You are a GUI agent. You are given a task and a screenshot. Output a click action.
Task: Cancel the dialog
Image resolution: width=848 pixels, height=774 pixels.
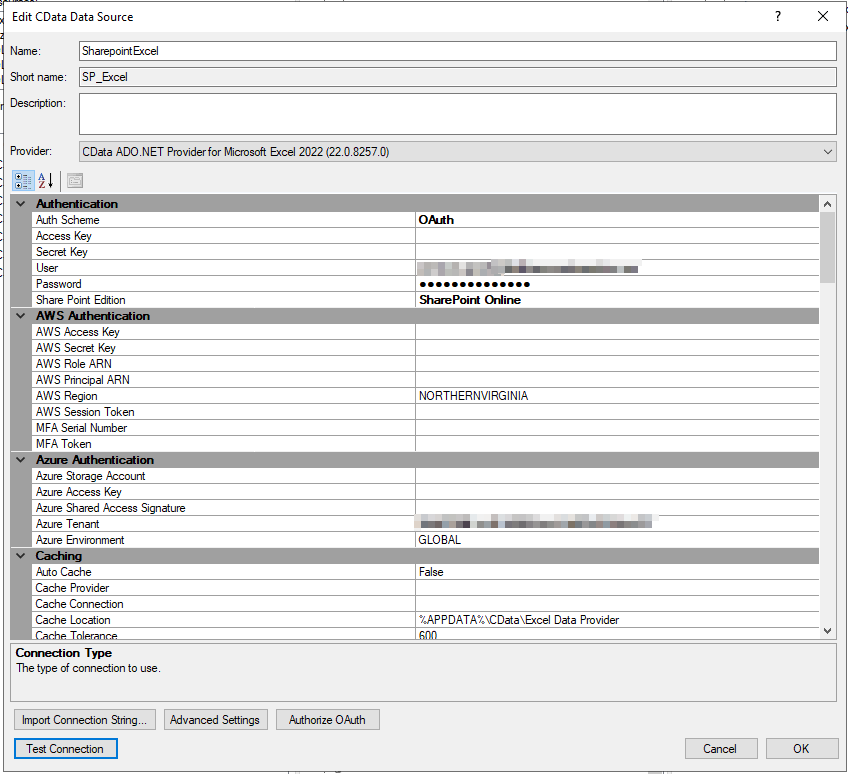click(720, 749)
